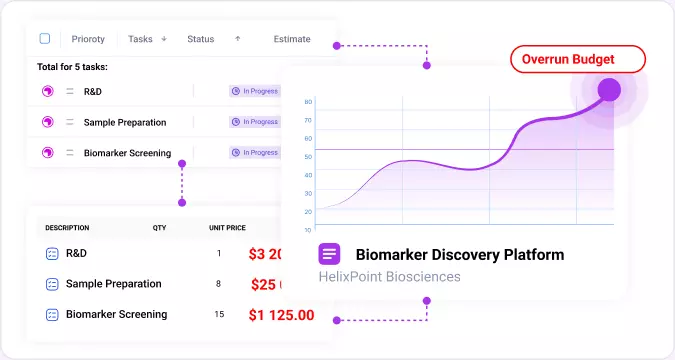Click the 80 label on chart y-axis

(x=308, y=102)
